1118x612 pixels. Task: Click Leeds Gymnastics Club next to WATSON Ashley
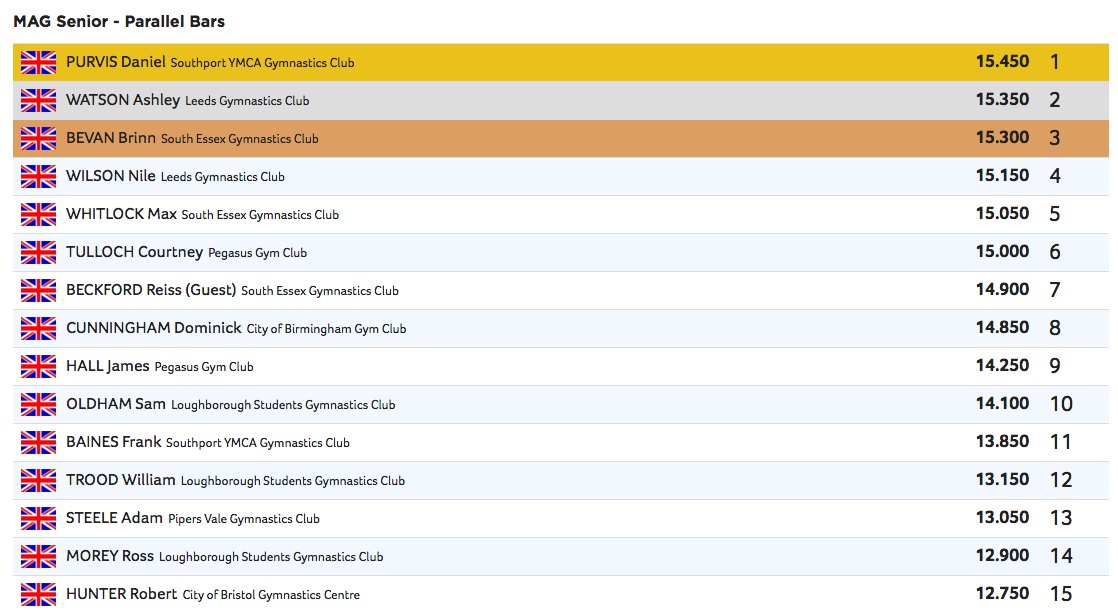[247, 101]
